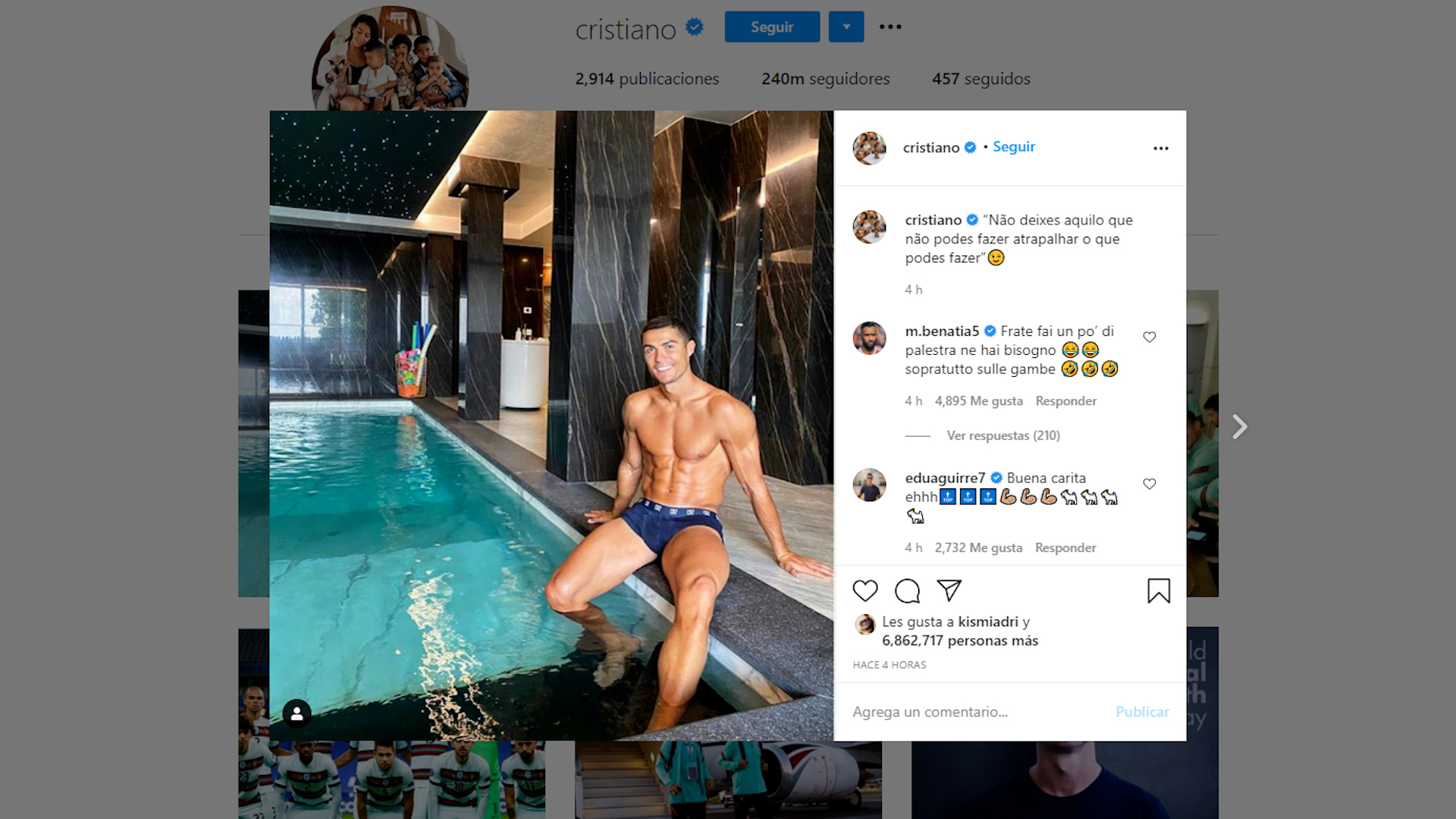
Task: Open post options three-dots menu
Action: point(1161,149)
